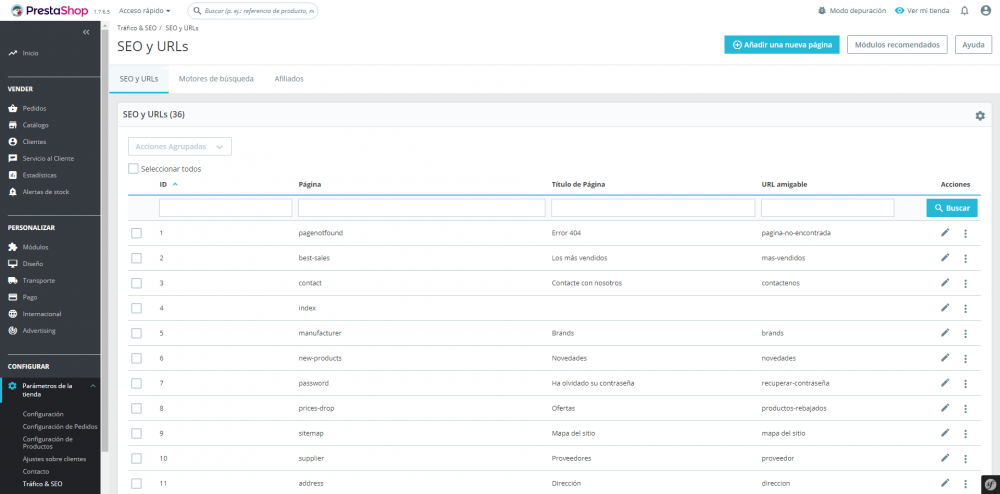
Task: Click Tráfico & SEO breadcrumb link
Action: (x=136, y=28)
